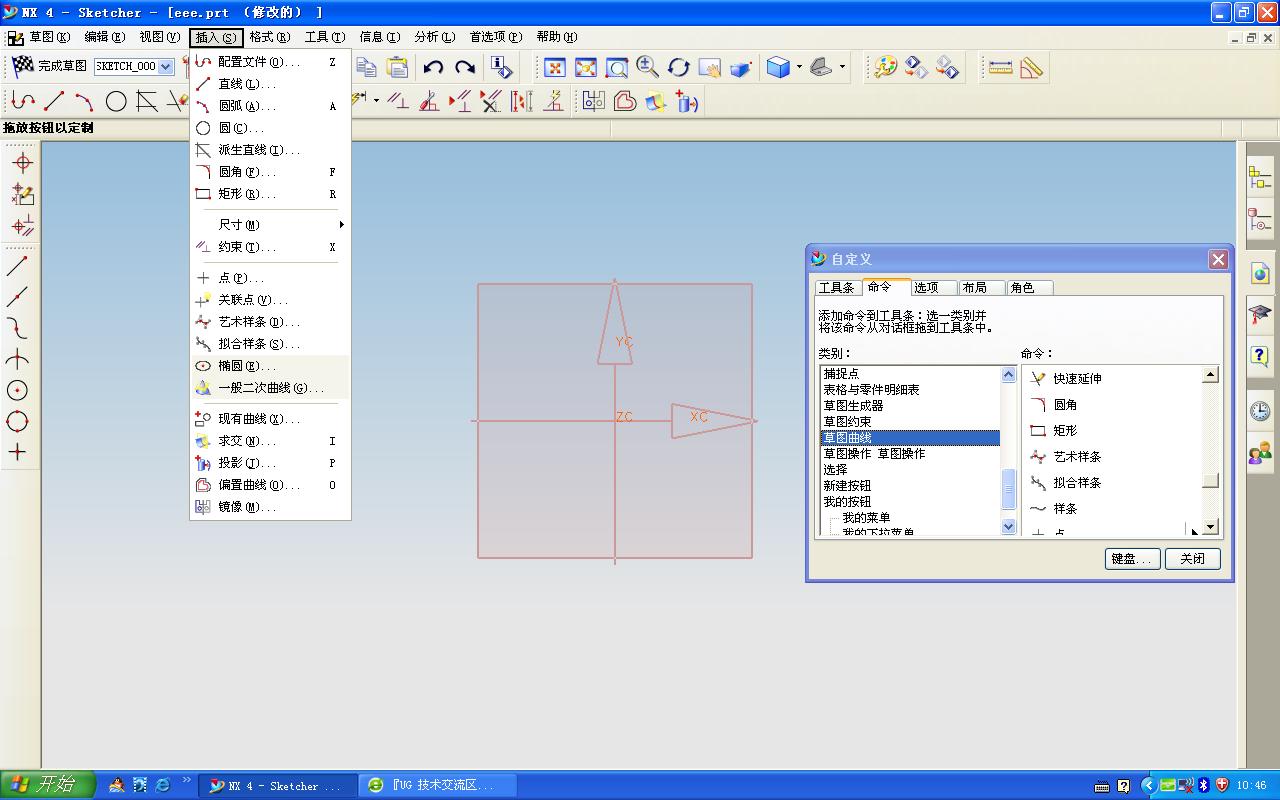Select the Derived Lines tool in sketch toolbar
This screenshot has height=800, width=1280.
pos(147,101)
